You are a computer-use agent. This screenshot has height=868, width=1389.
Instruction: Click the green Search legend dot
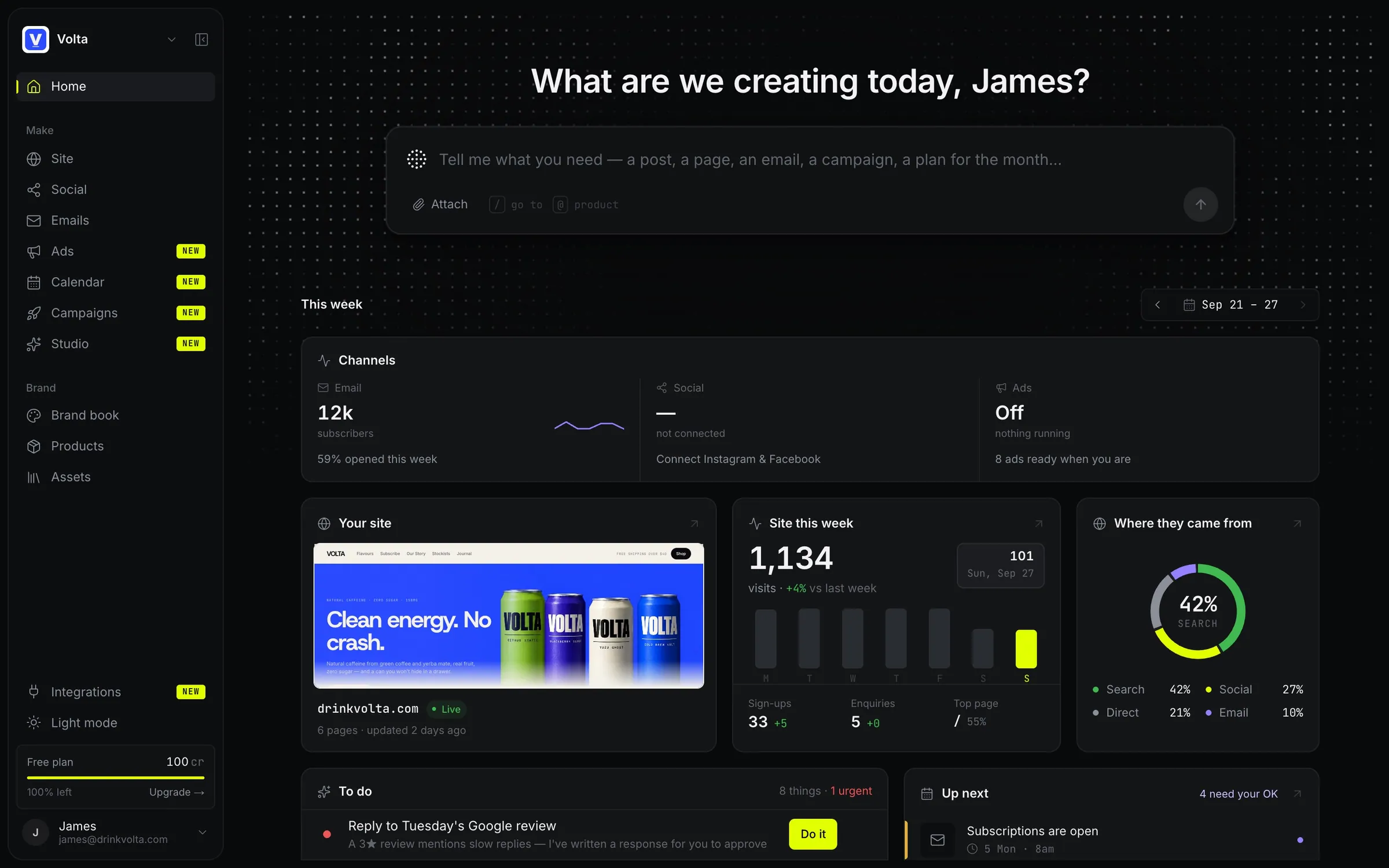coord(1096,690)
